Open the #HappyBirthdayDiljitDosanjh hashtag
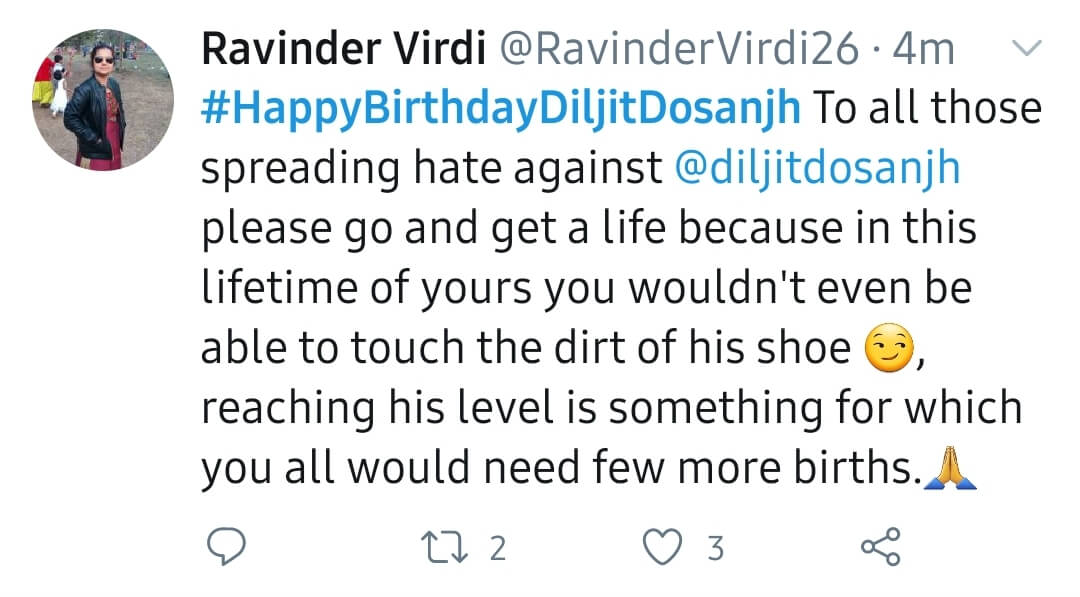Screen dimensions: 1080x597 (x=500, y=108)
